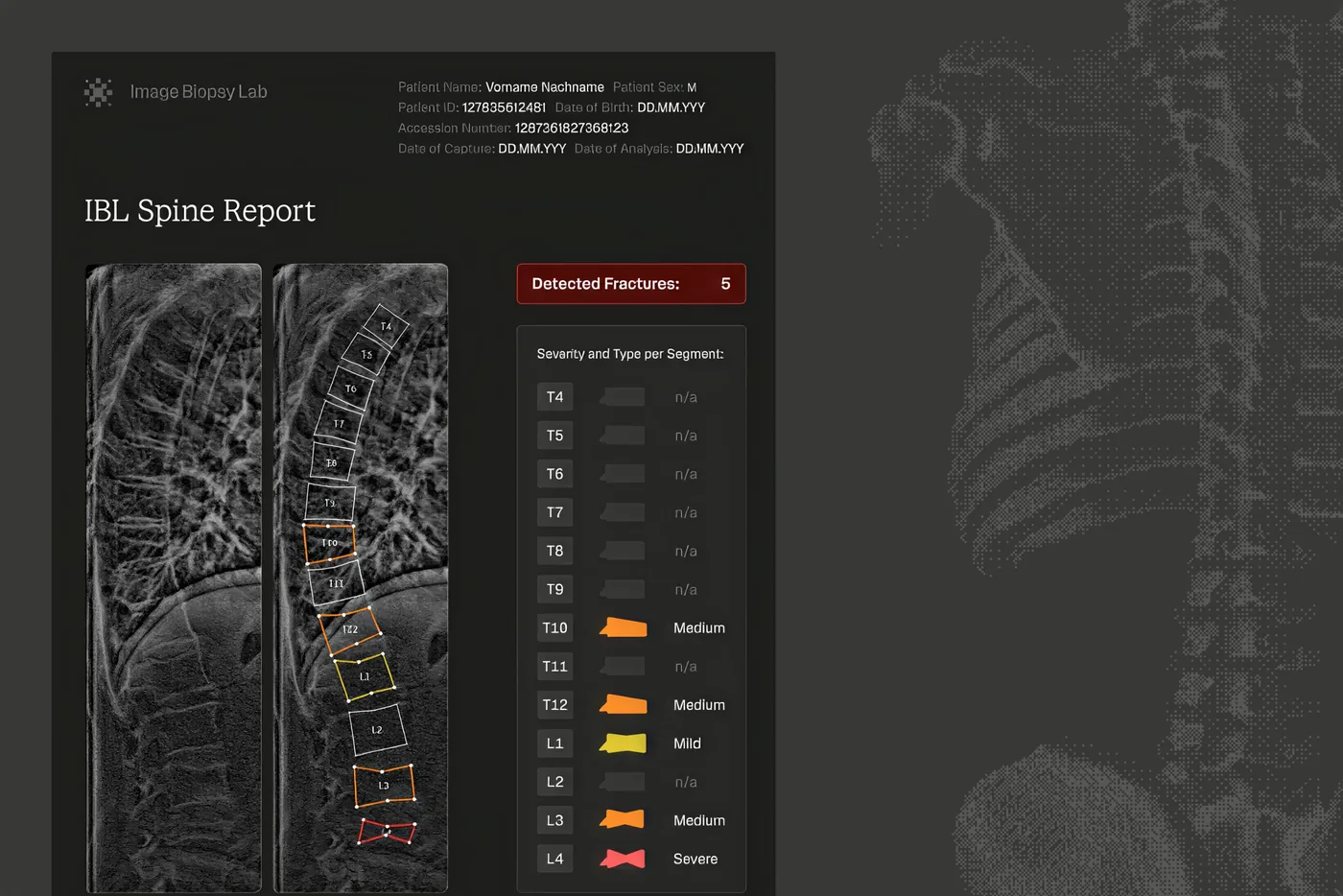This screenshot has width=1343, height=896.
Task: Select the L4 segment label box
Action: [554, 859]
